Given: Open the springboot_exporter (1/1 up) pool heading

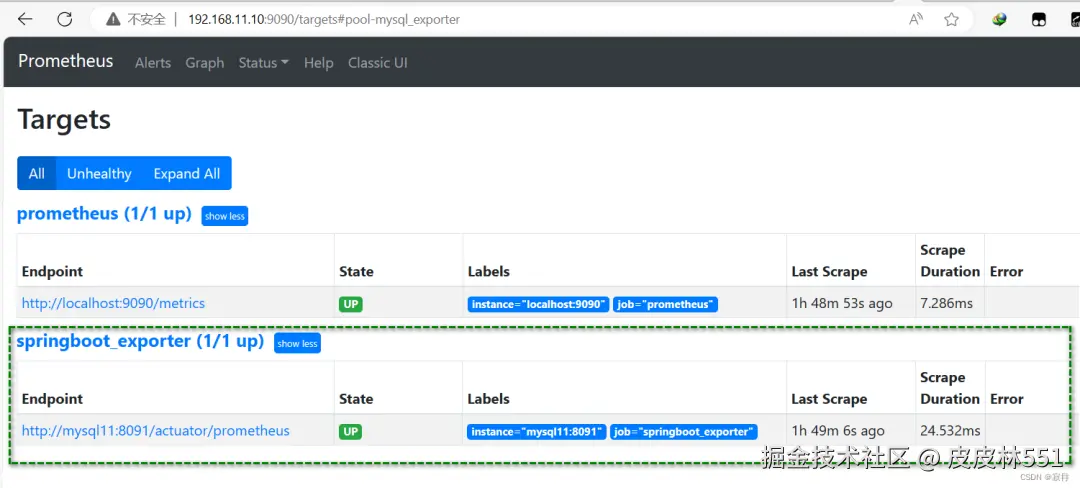Looking at the screenshot, I should [141, 341].
